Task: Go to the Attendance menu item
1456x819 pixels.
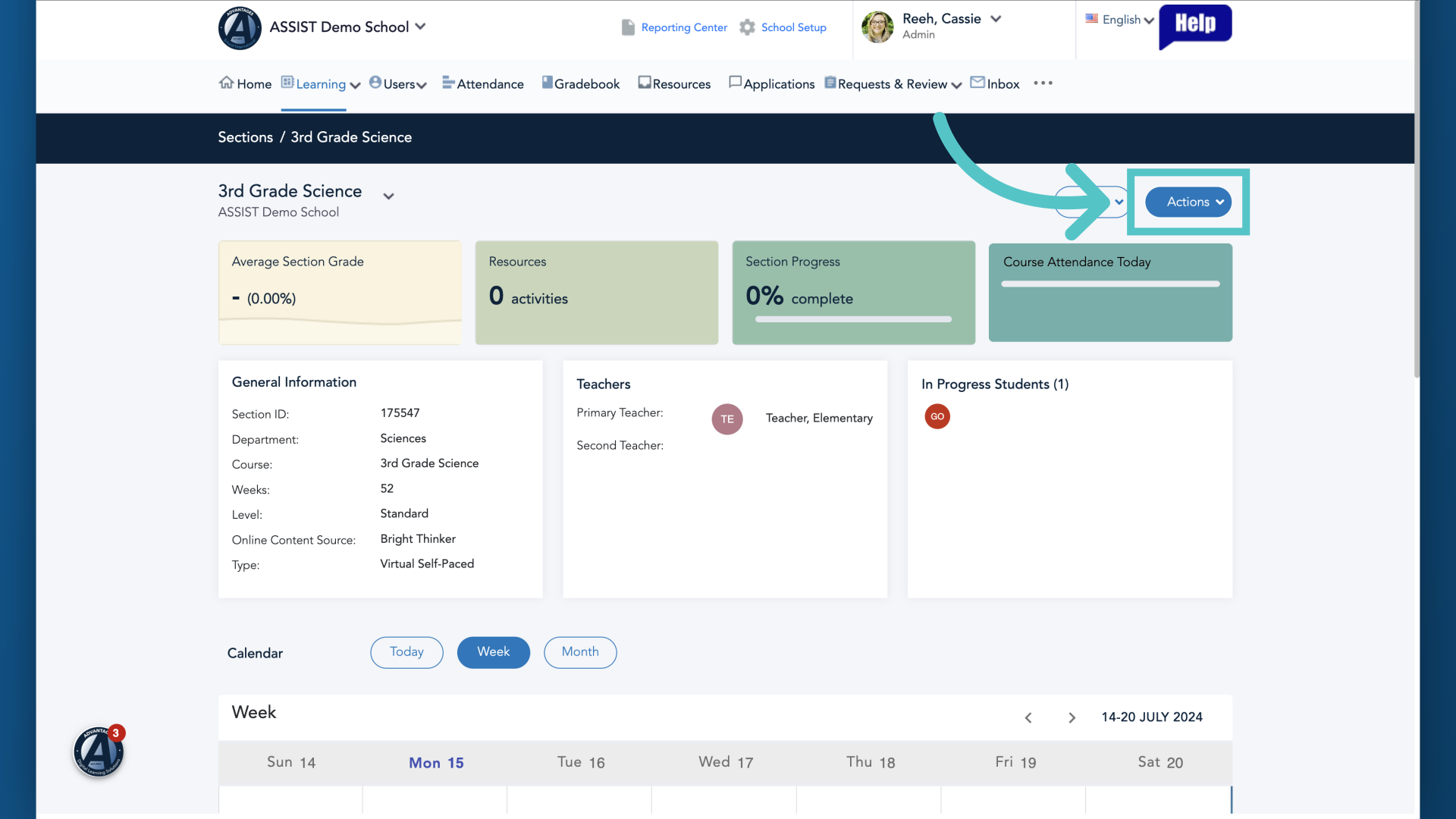Action: coord(483,83)
